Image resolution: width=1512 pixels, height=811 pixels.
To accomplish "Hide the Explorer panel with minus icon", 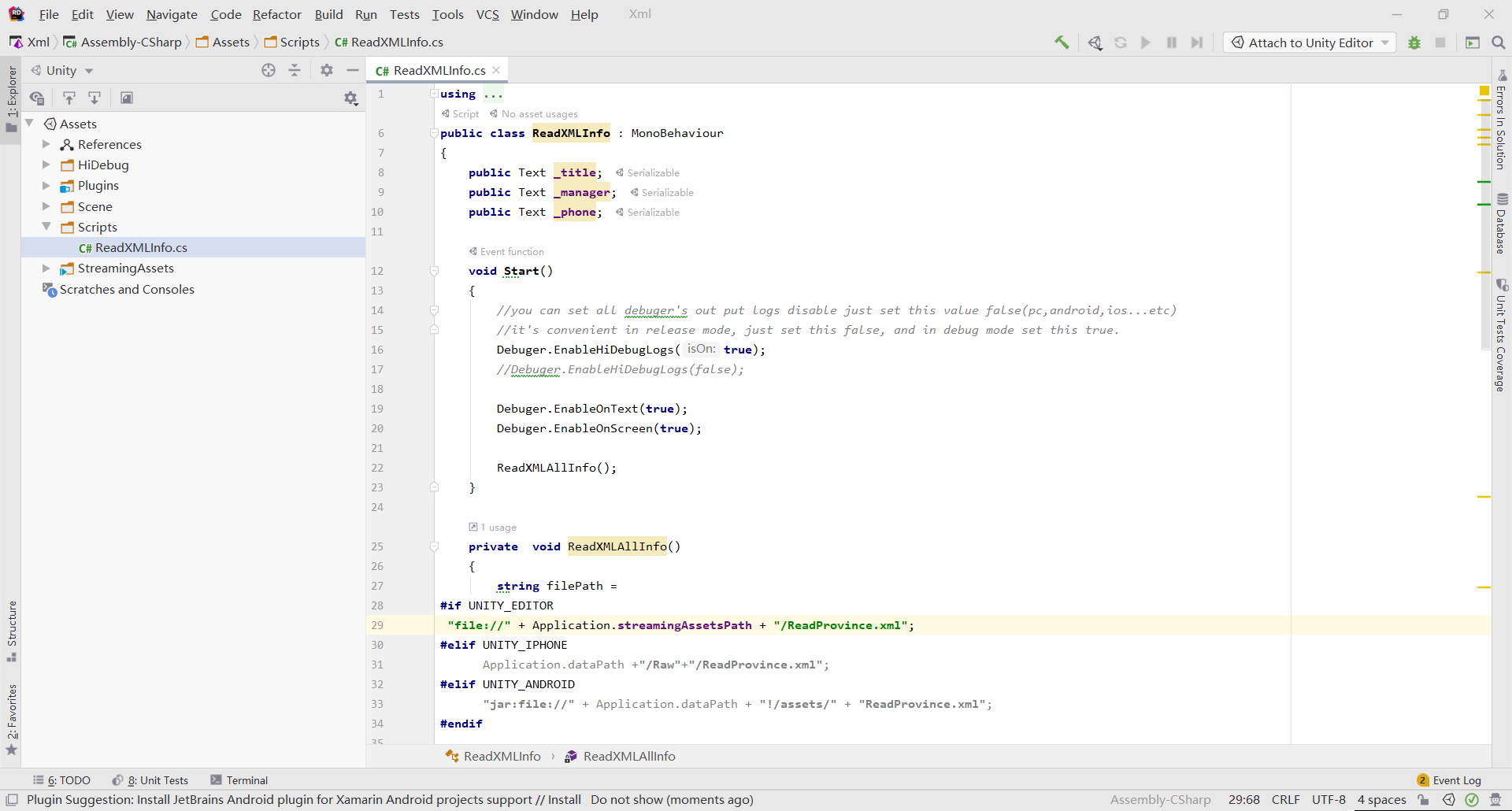I will pyautogui.click(x=353, y=70).
